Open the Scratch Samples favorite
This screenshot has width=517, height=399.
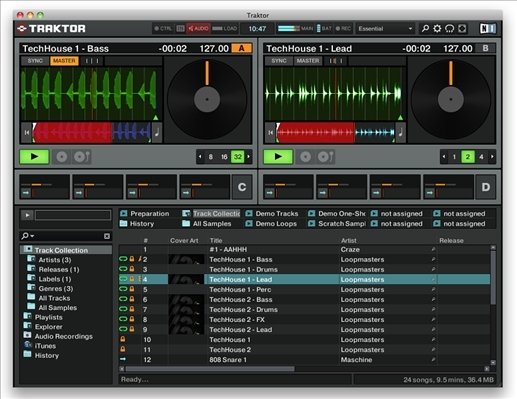coord(337,223)
